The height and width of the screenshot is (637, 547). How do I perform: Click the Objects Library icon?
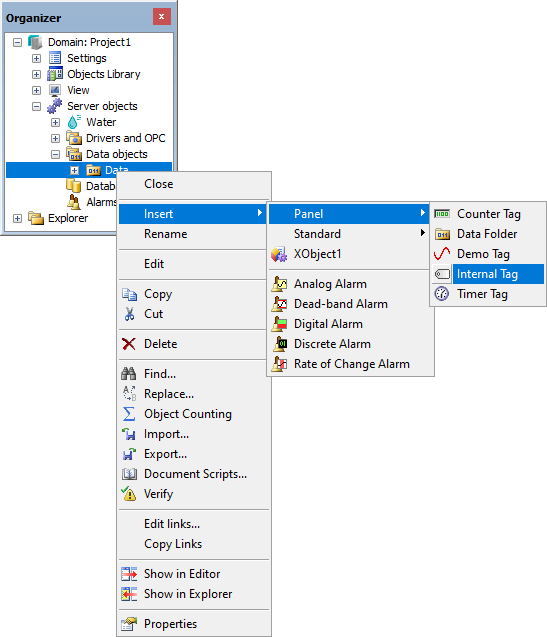(x=55, y=74)
